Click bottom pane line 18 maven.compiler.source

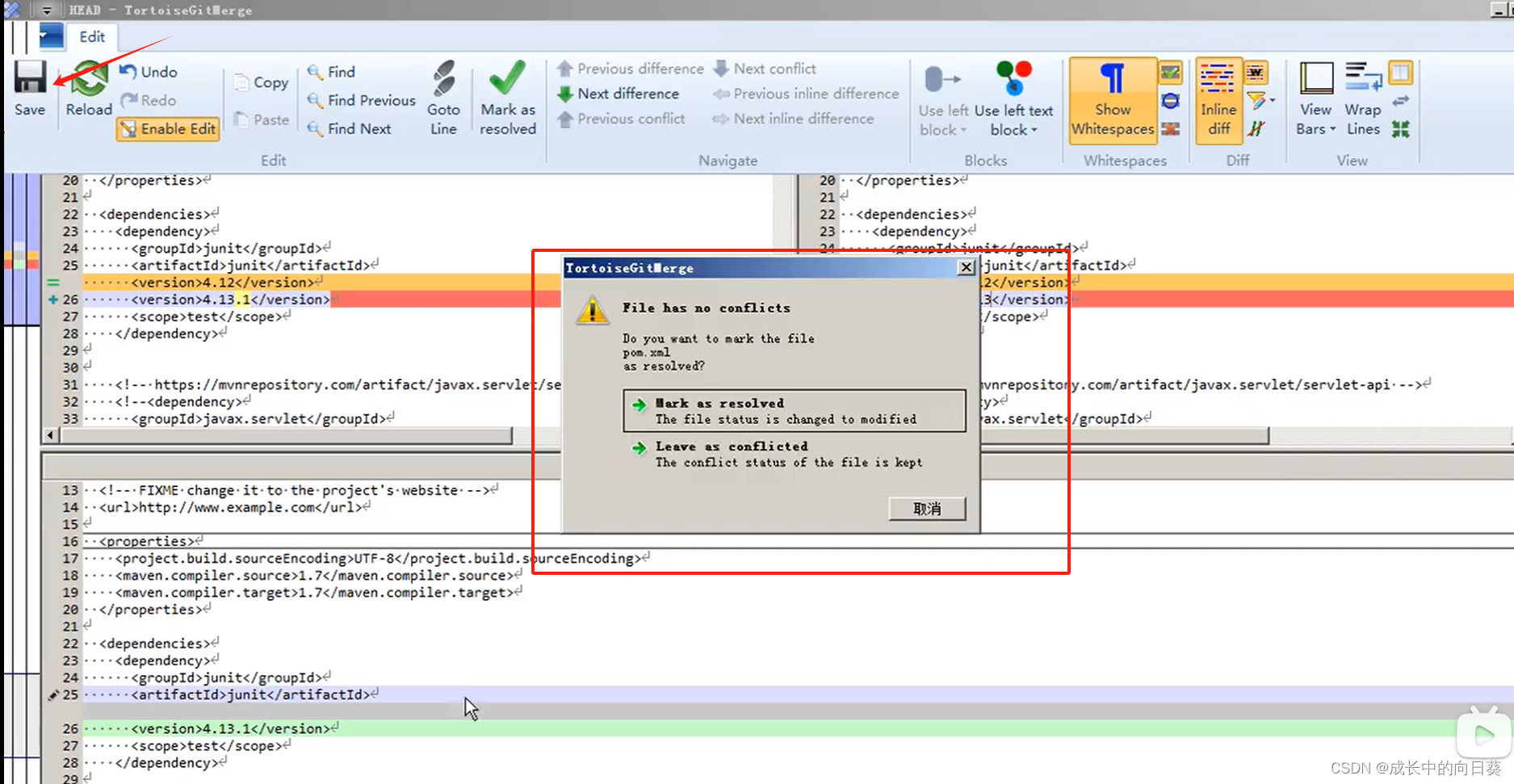tap(304, 575)
